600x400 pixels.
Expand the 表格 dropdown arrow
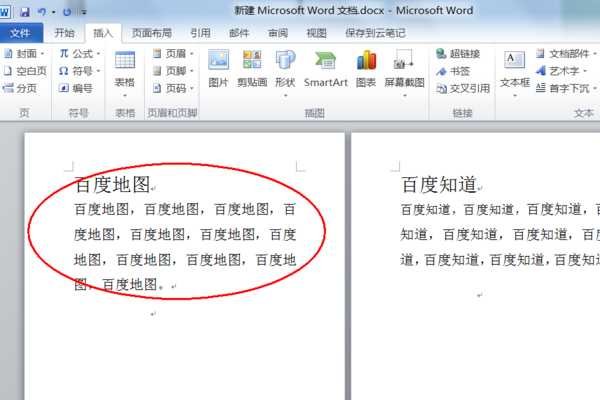(125, 96)
